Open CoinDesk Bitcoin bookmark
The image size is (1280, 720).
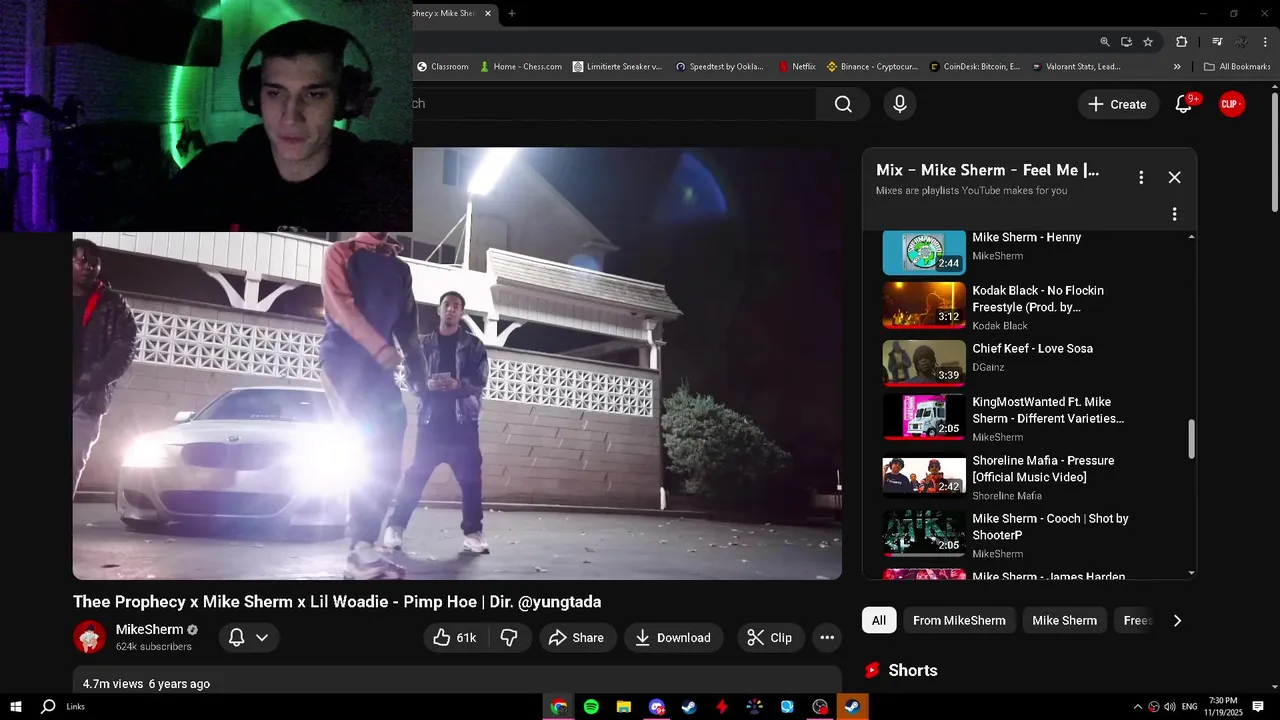(975, 67)
